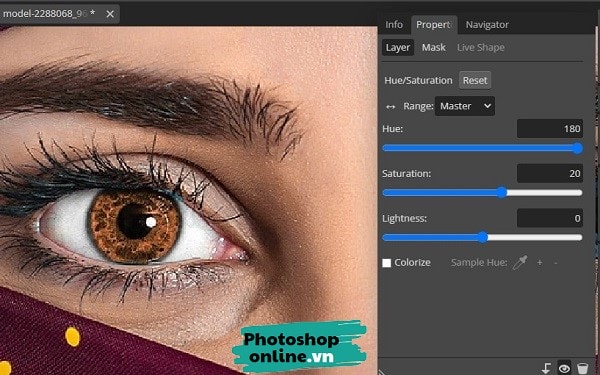Reset the Hue/Saturation adjustment

click(x=475, y=80)
